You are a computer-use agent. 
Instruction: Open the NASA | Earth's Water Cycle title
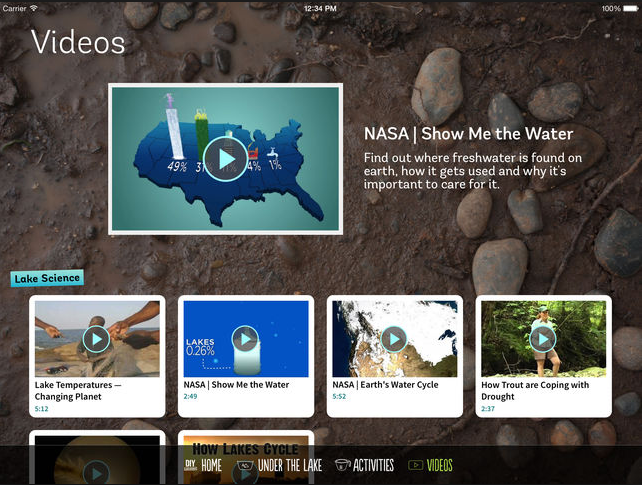(385, 385)
